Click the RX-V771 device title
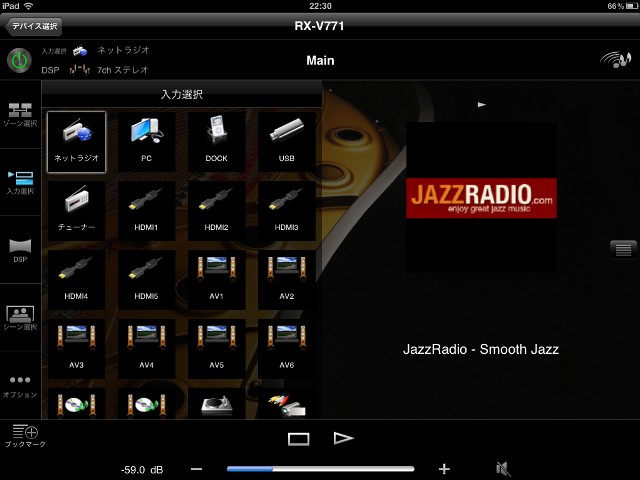This screenshot has height=480, width=640. pos(320,26)
